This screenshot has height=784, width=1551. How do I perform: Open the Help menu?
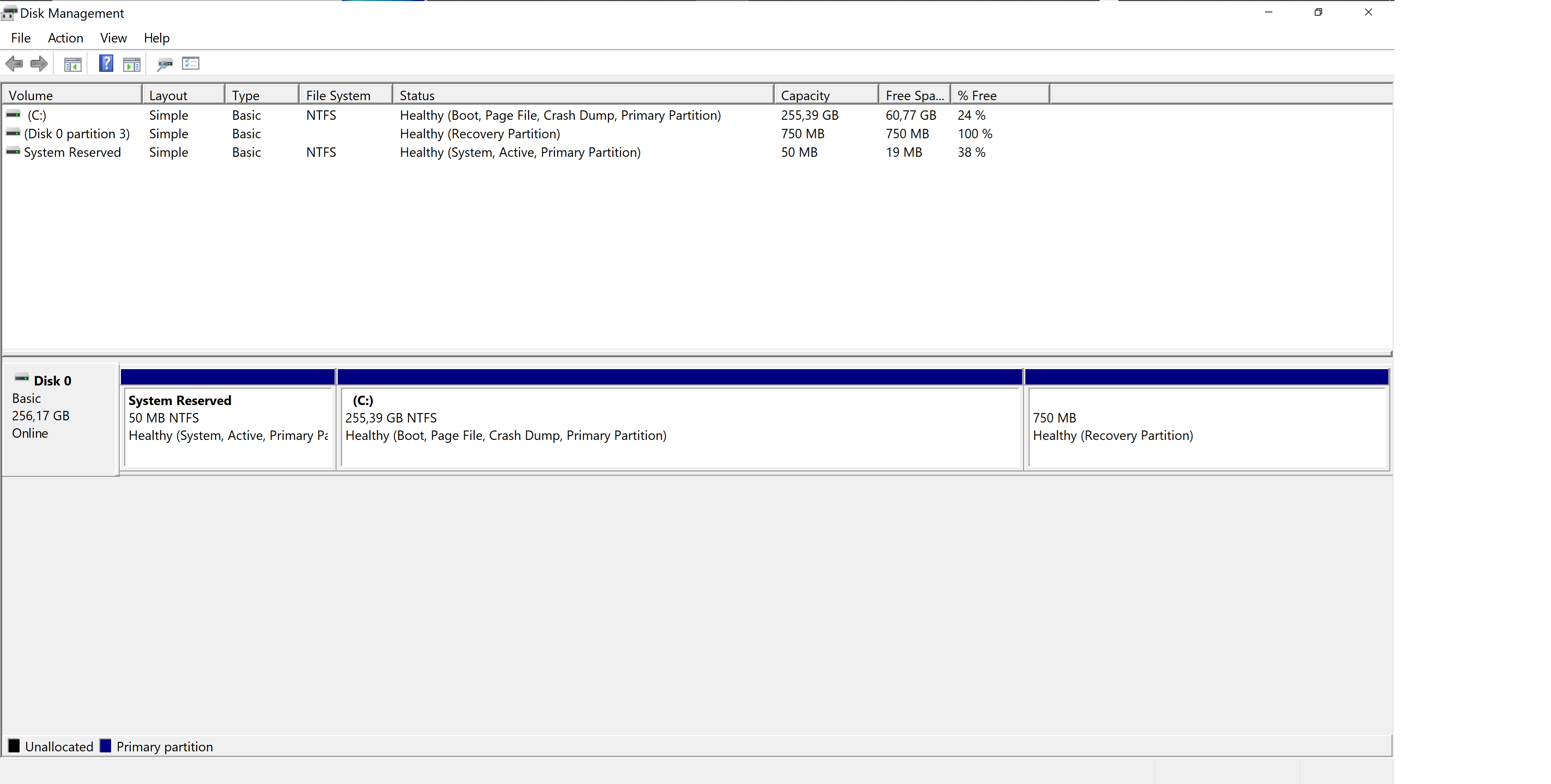[x=157, y=38]
